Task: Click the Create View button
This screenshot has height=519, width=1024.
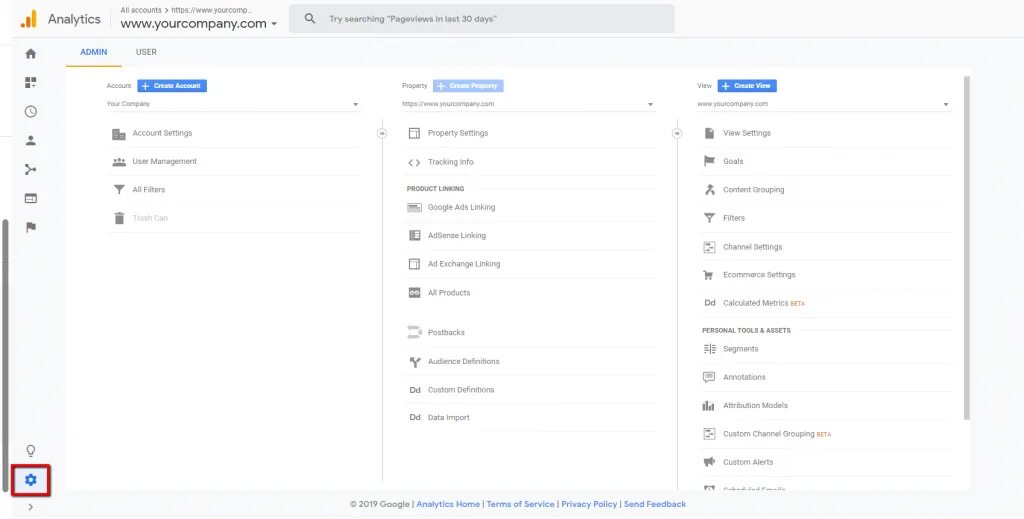Action: (747, 86)
